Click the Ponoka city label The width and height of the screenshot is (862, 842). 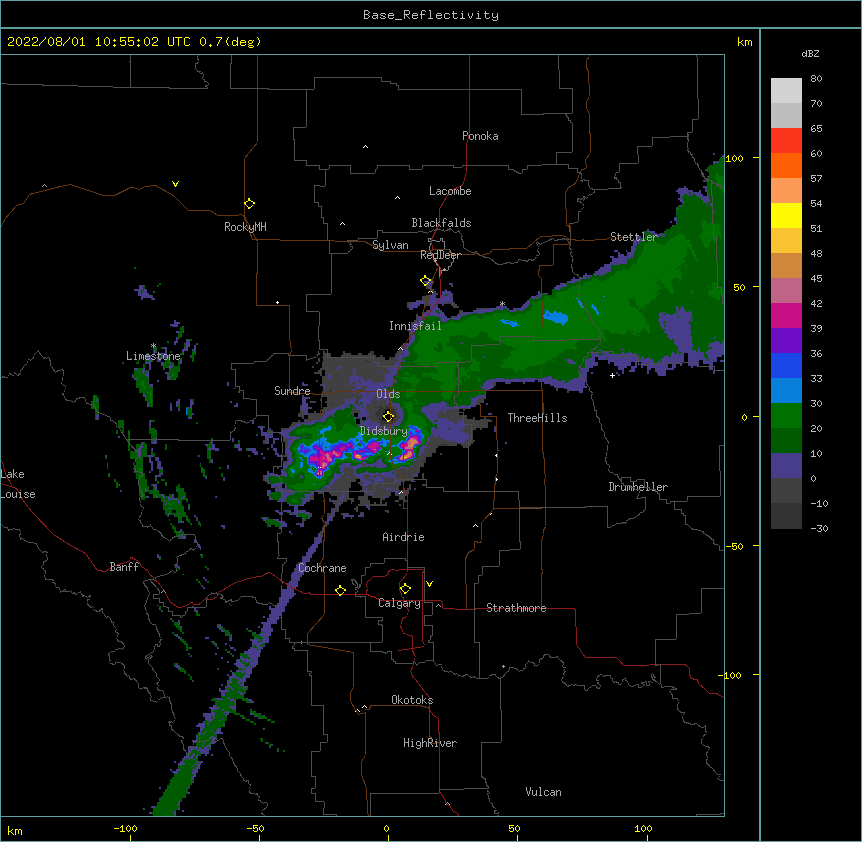pos(480,136)
